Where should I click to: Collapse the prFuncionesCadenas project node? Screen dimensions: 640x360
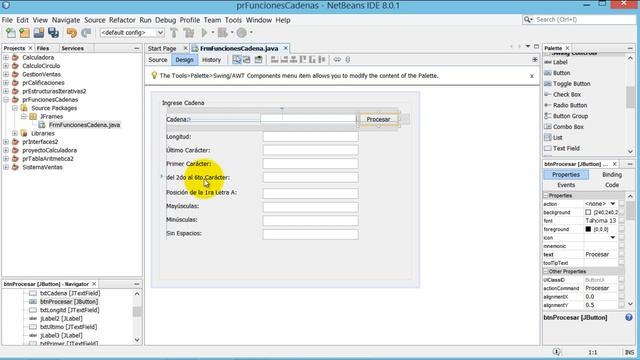click(6, 100)
